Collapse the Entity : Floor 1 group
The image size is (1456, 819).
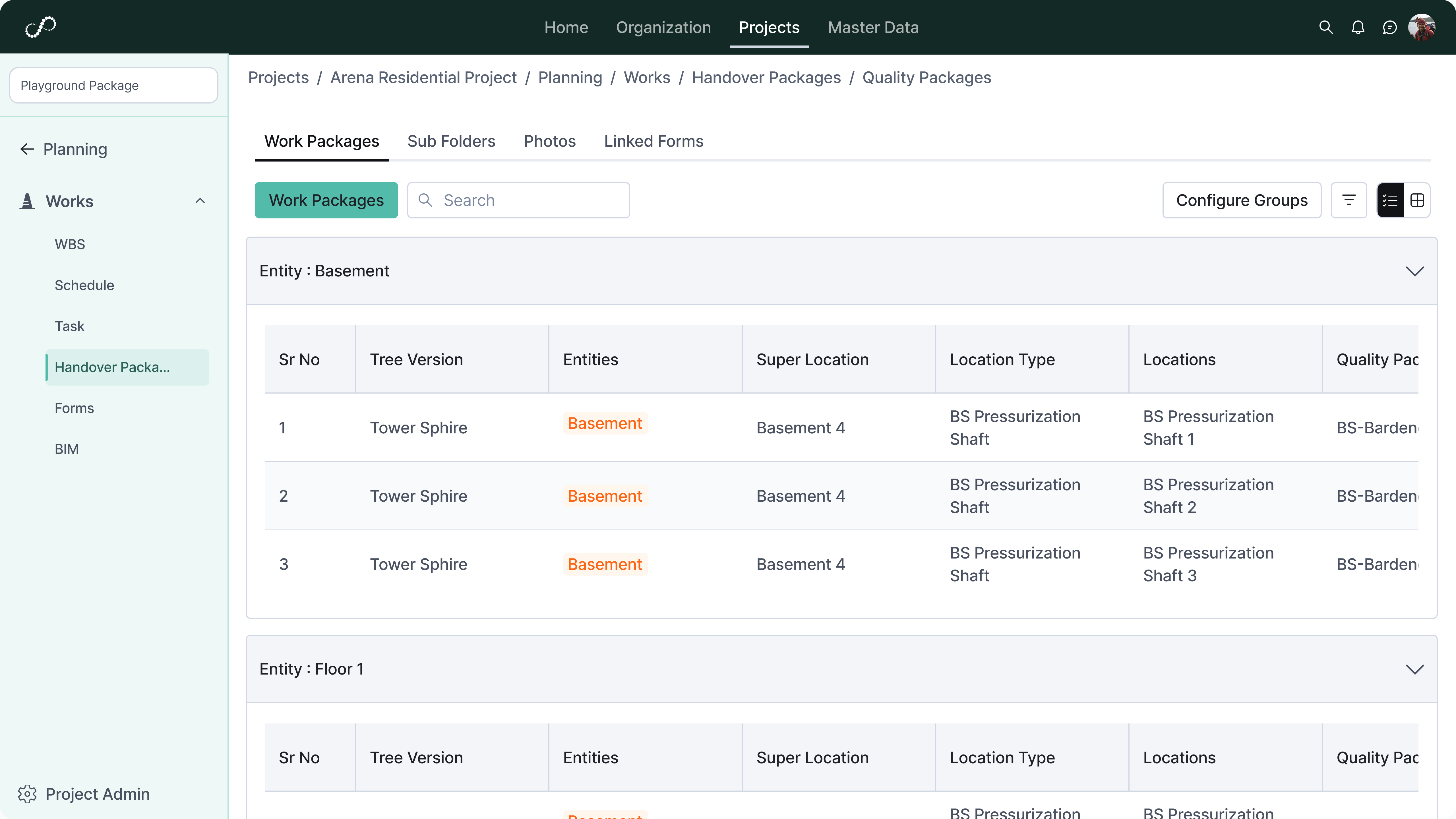coord(1414,669)
